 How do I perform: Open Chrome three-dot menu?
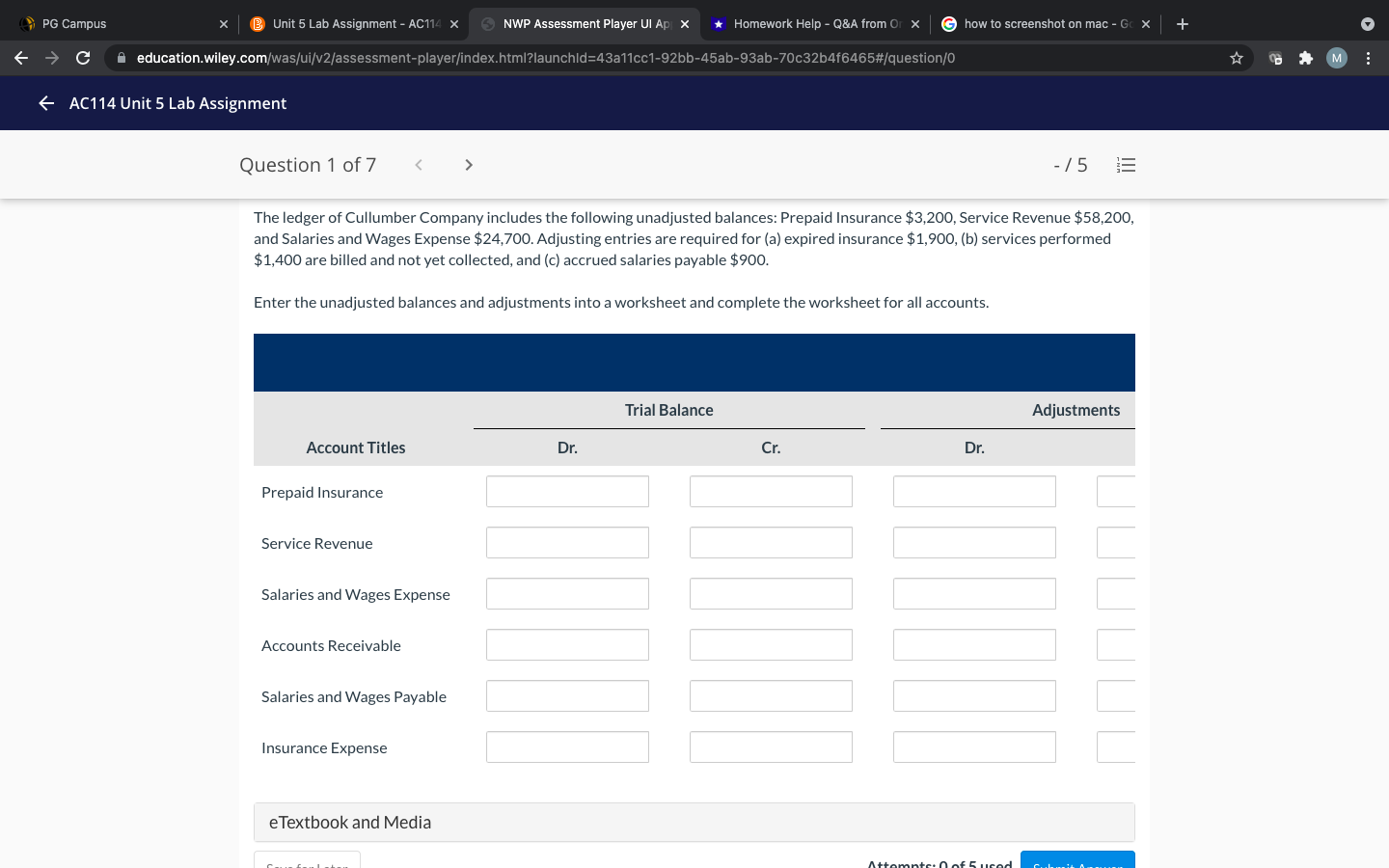pyautogui.click(x=1368, y=58)
